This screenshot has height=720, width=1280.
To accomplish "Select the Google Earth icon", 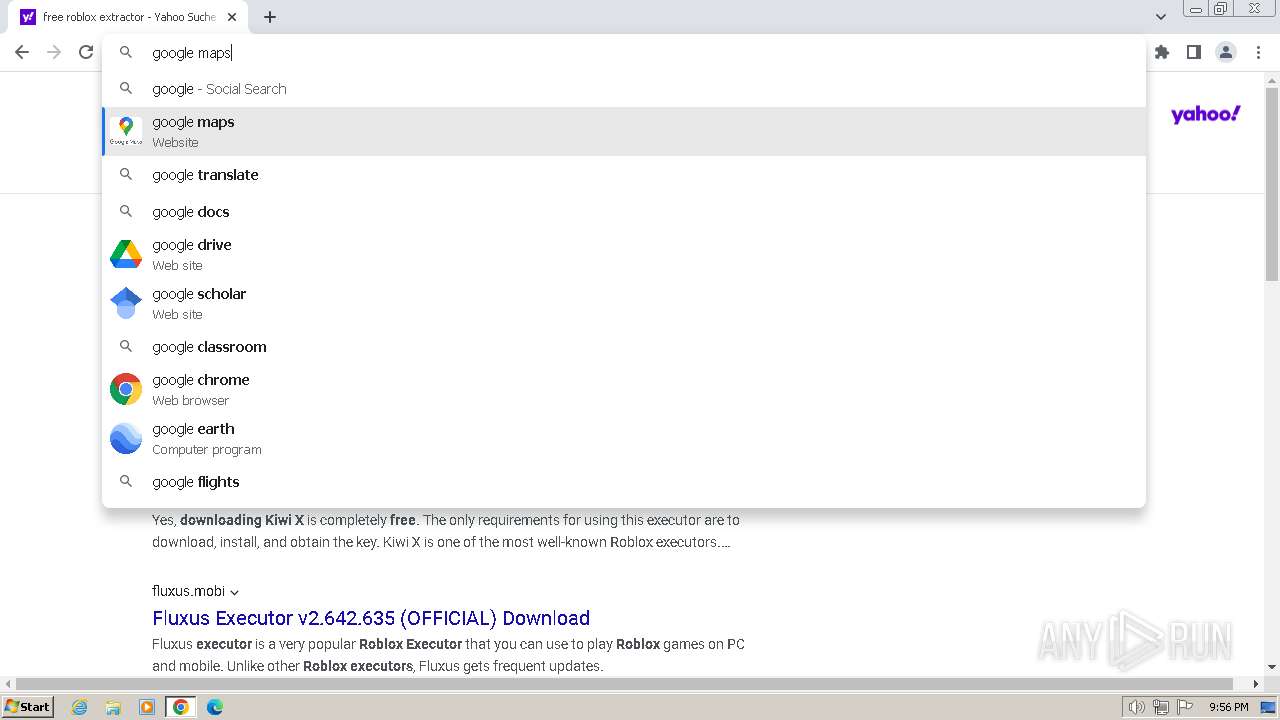I will click(126, 438).
